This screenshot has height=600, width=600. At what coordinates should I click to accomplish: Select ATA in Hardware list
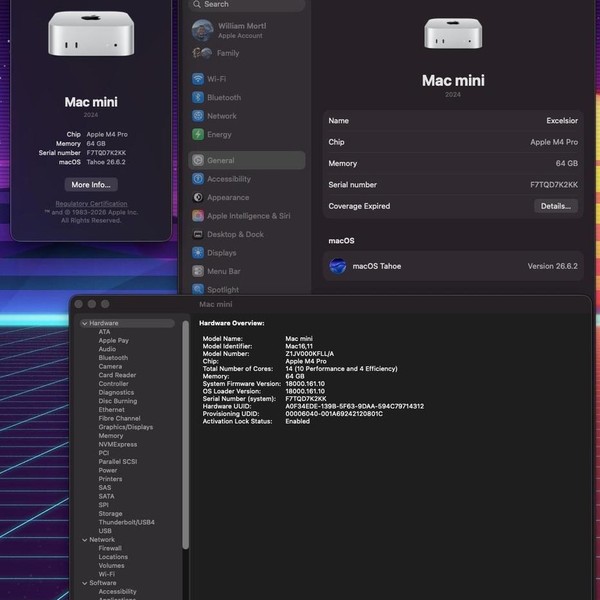104,332
